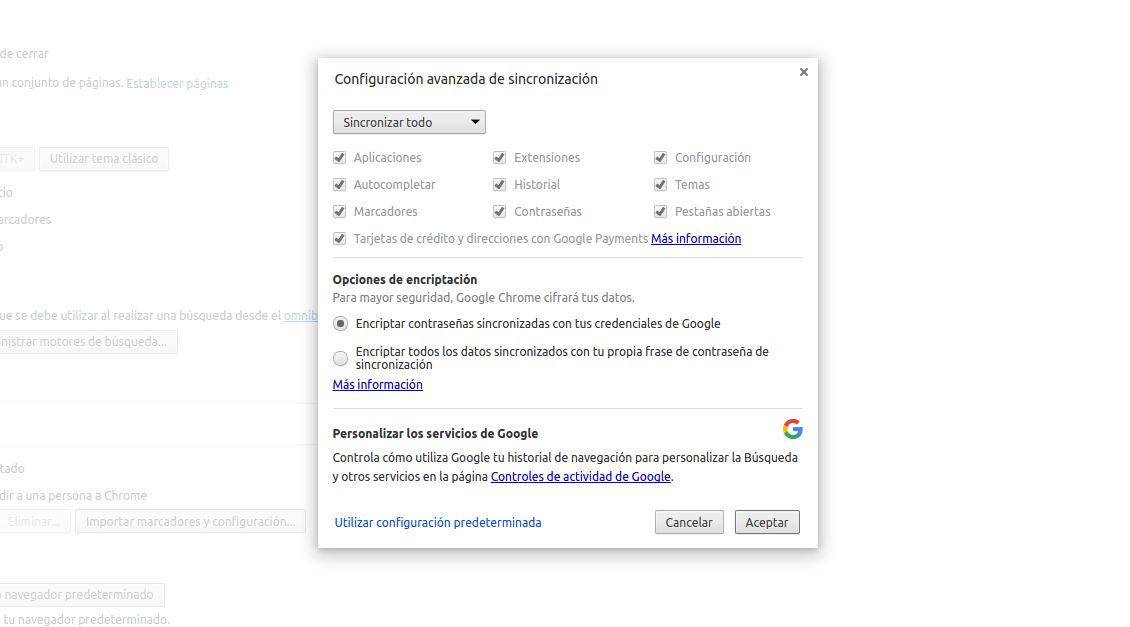Toggle the Historial checkbox

500,185
